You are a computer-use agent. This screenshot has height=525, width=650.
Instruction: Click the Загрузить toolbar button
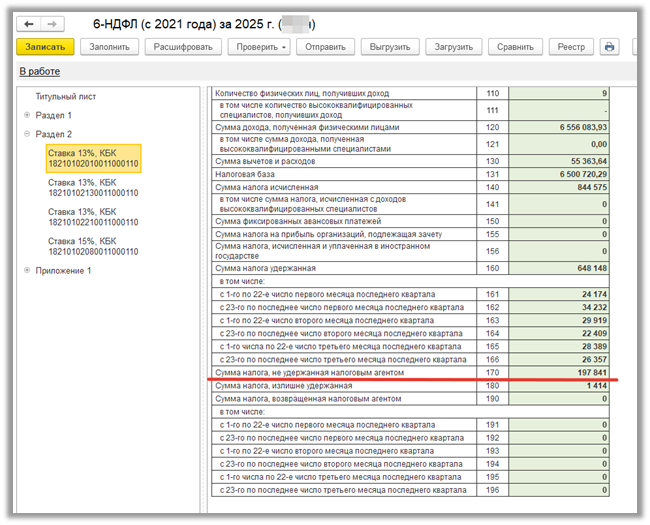click(x=452, y=47)
